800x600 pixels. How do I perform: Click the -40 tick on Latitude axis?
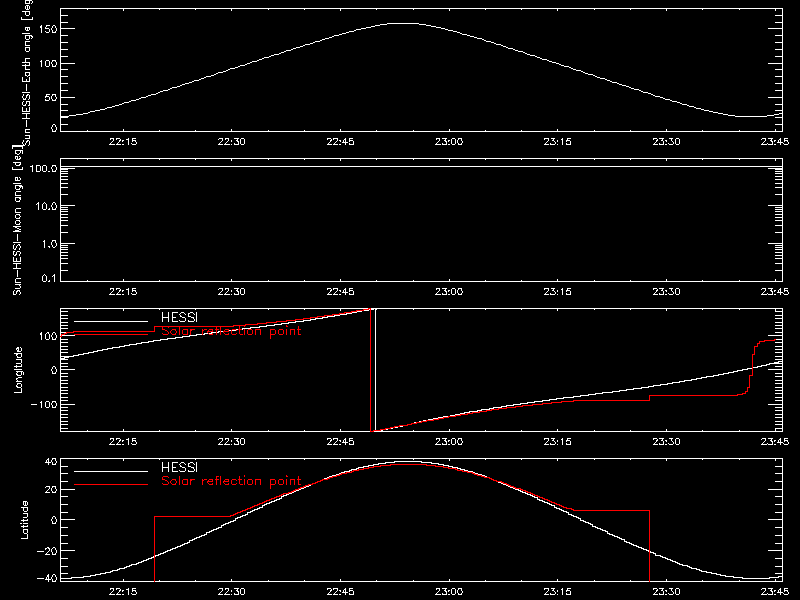47,579
